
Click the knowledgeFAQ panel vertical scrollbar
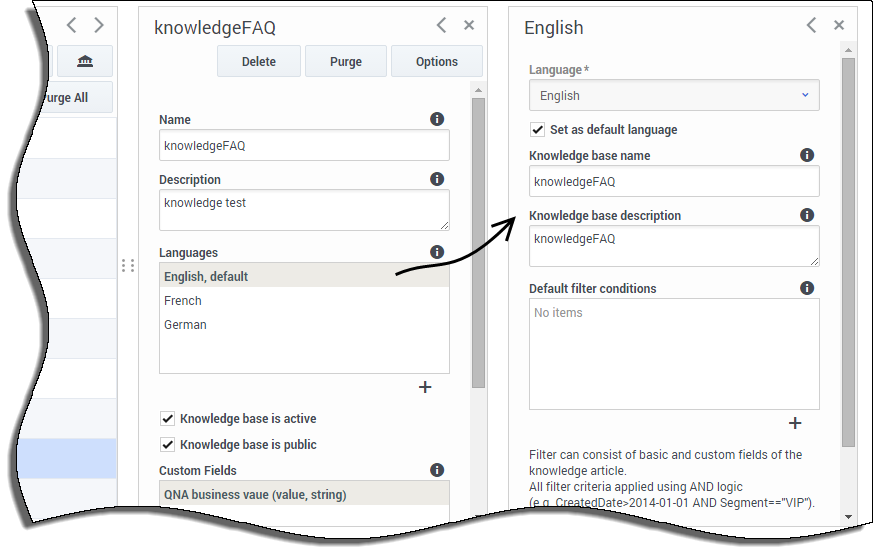click(478, 243)
